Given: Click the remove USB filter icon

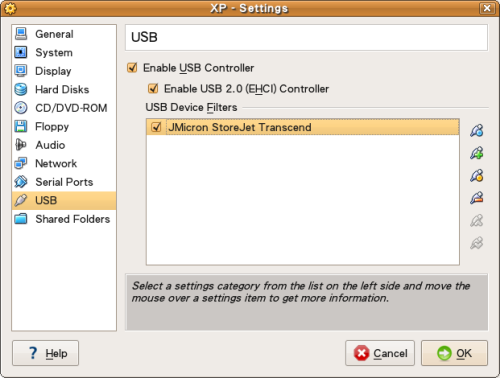Looking at the screenshot, I should pos(477,198).
